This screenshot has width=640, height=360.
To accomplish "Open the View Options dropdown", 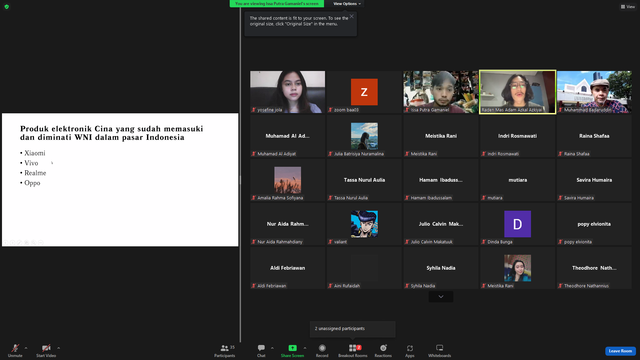I will coord(347,4).
